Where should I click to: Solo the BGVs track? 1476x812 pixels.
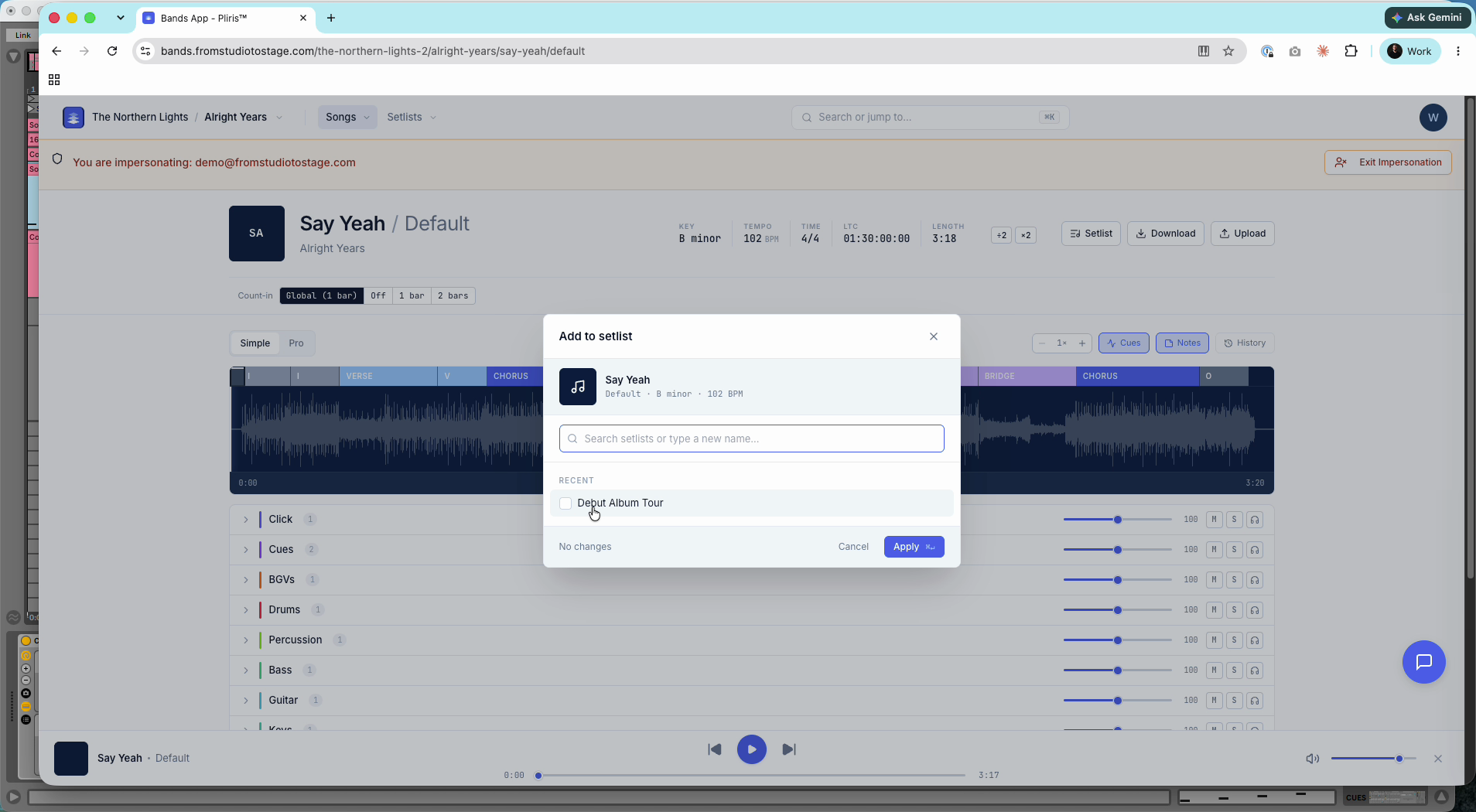[1235, 580]
